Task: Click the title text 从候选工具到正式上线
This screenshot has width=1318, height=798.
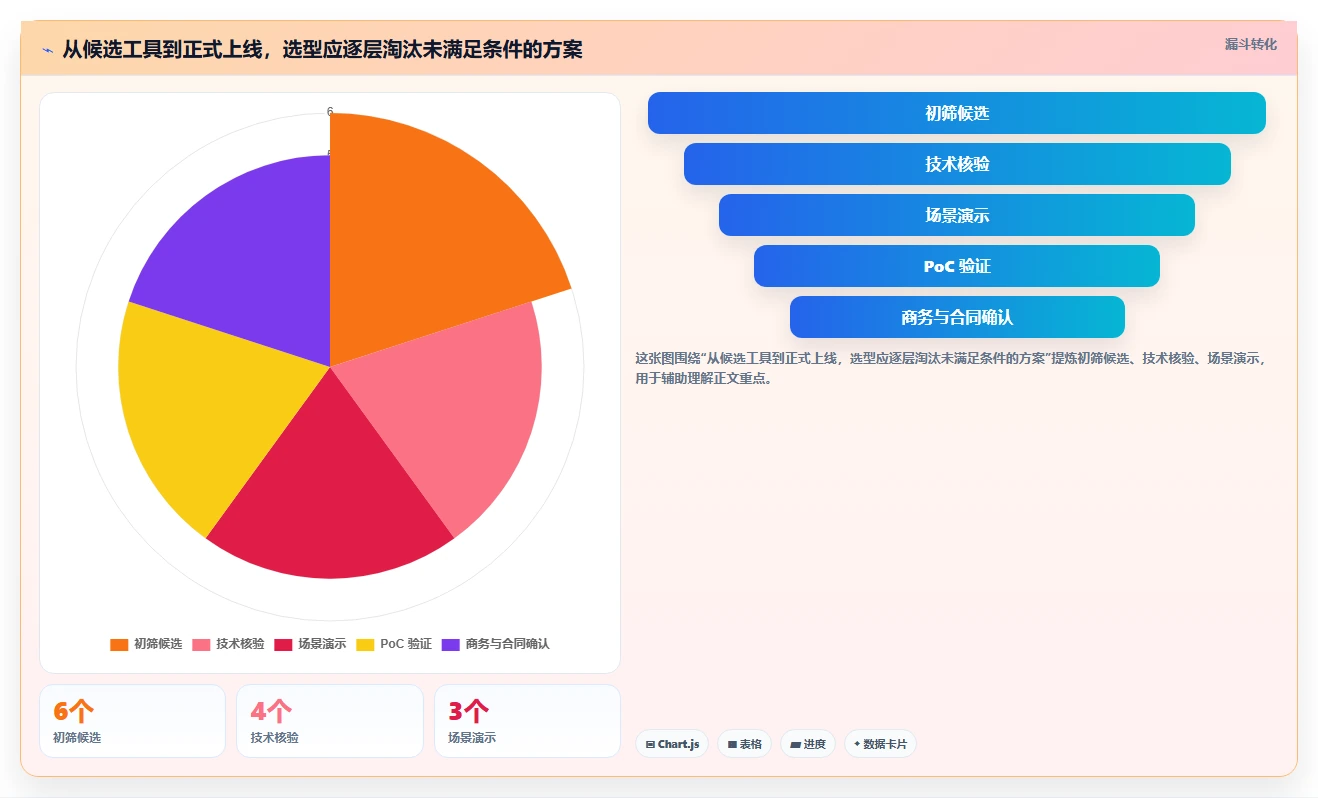Action: pos(162,49)
